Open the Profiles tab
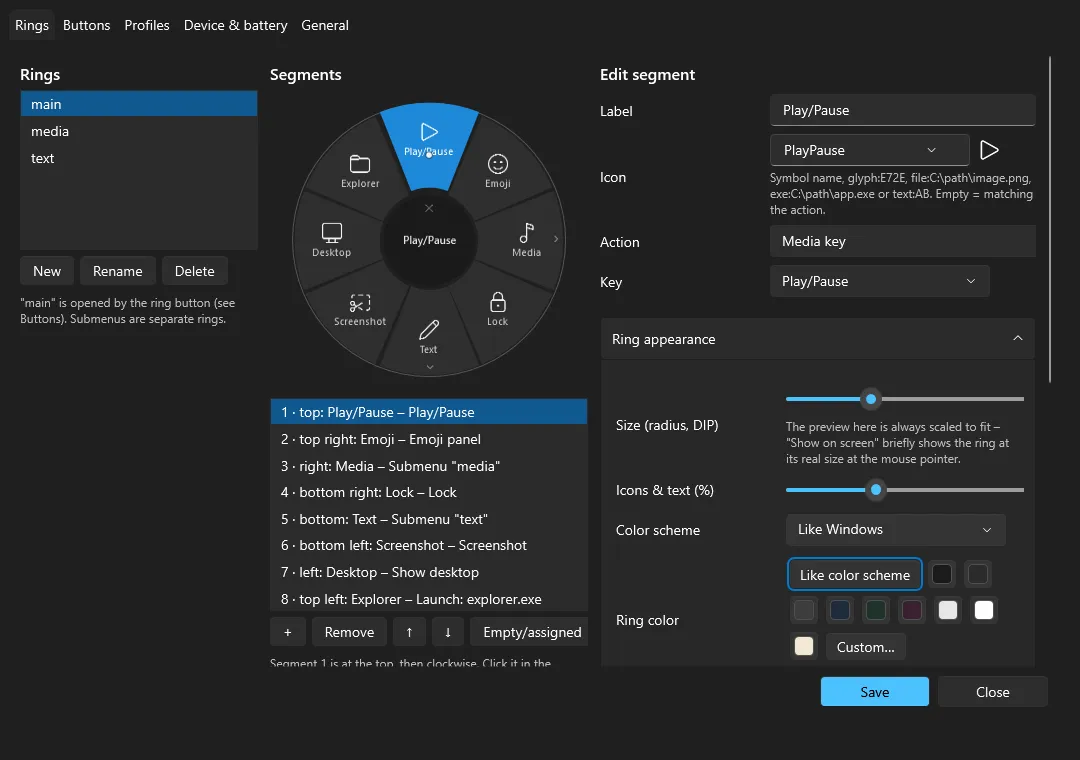The height and width of the screenshot is (760, 1080). coord(147,25)
